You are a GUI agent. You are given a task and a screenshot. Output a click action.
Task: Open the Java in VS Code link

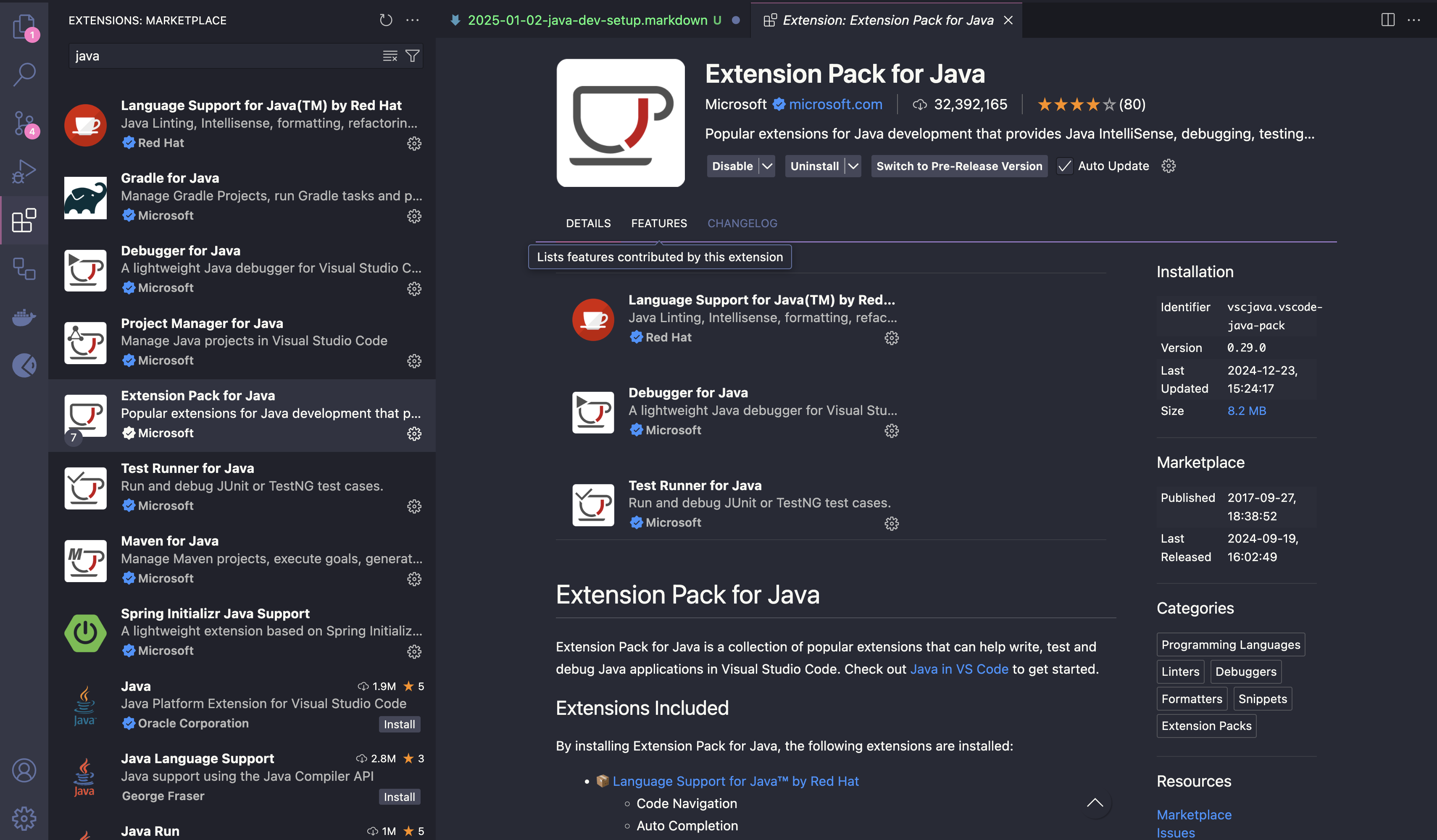coord(958,669)
